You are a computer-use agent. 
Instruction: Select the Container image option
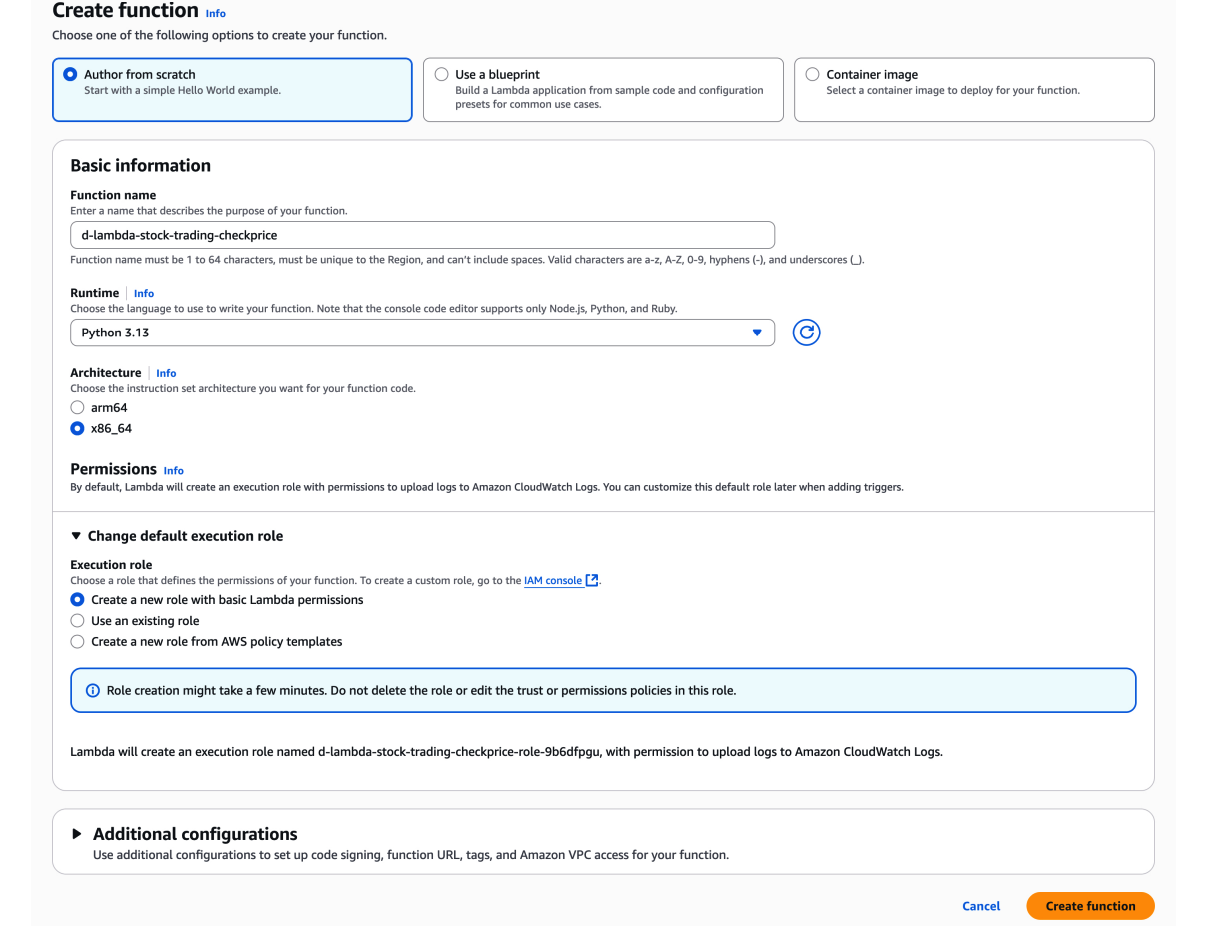click(x=812, y=74)
